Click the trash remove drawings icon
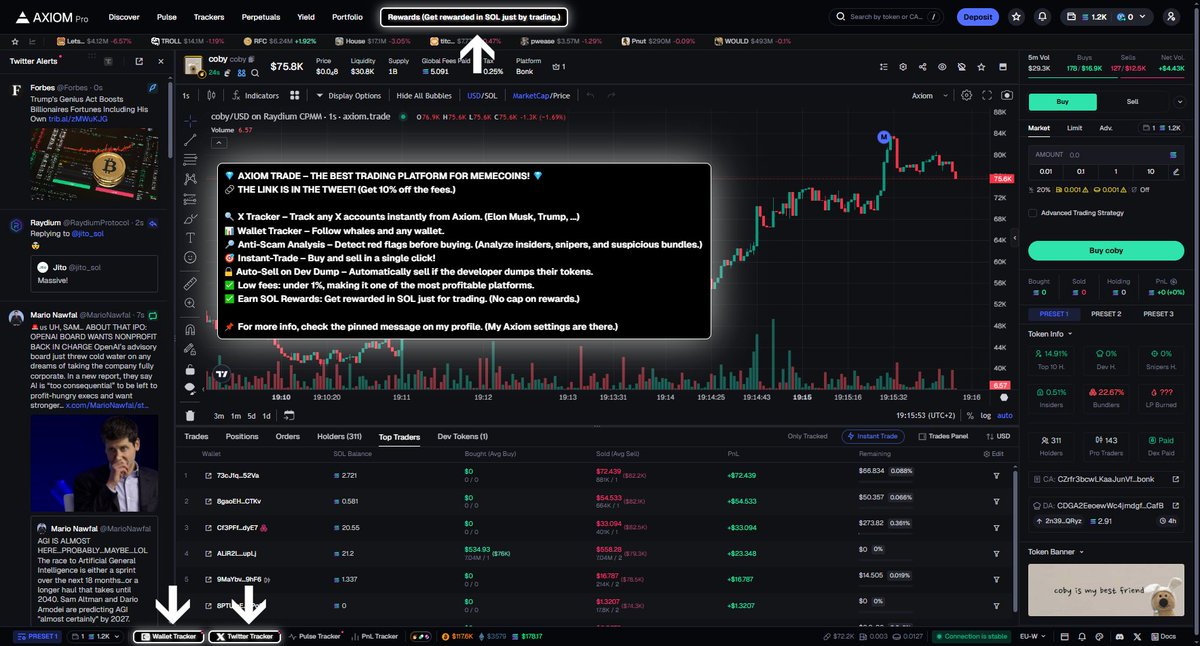 click(190, 415)
